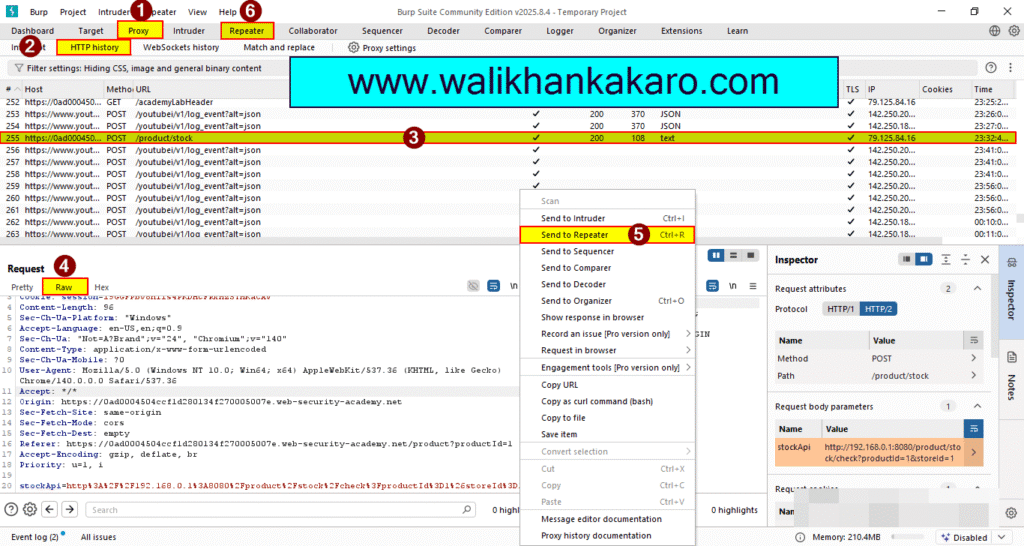Expand the stockApi parameter row chevron

coord(975,452)
